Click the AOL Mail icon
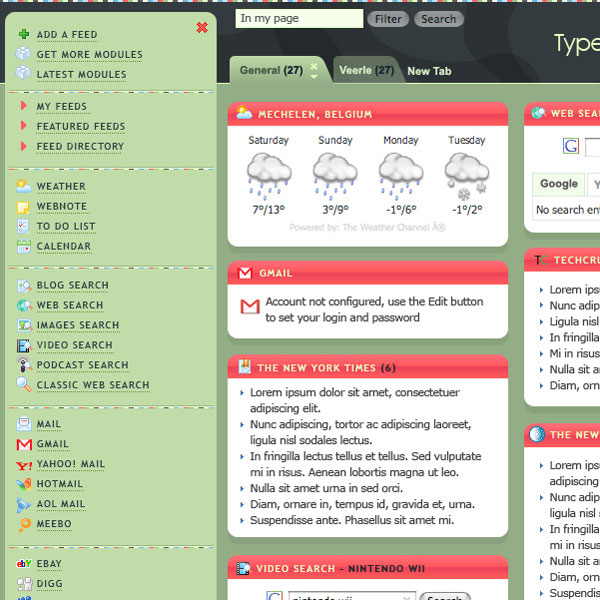Image resolution: width=600 pixels, height=600 pixels. pyautogui.click(x=23, y=505)
